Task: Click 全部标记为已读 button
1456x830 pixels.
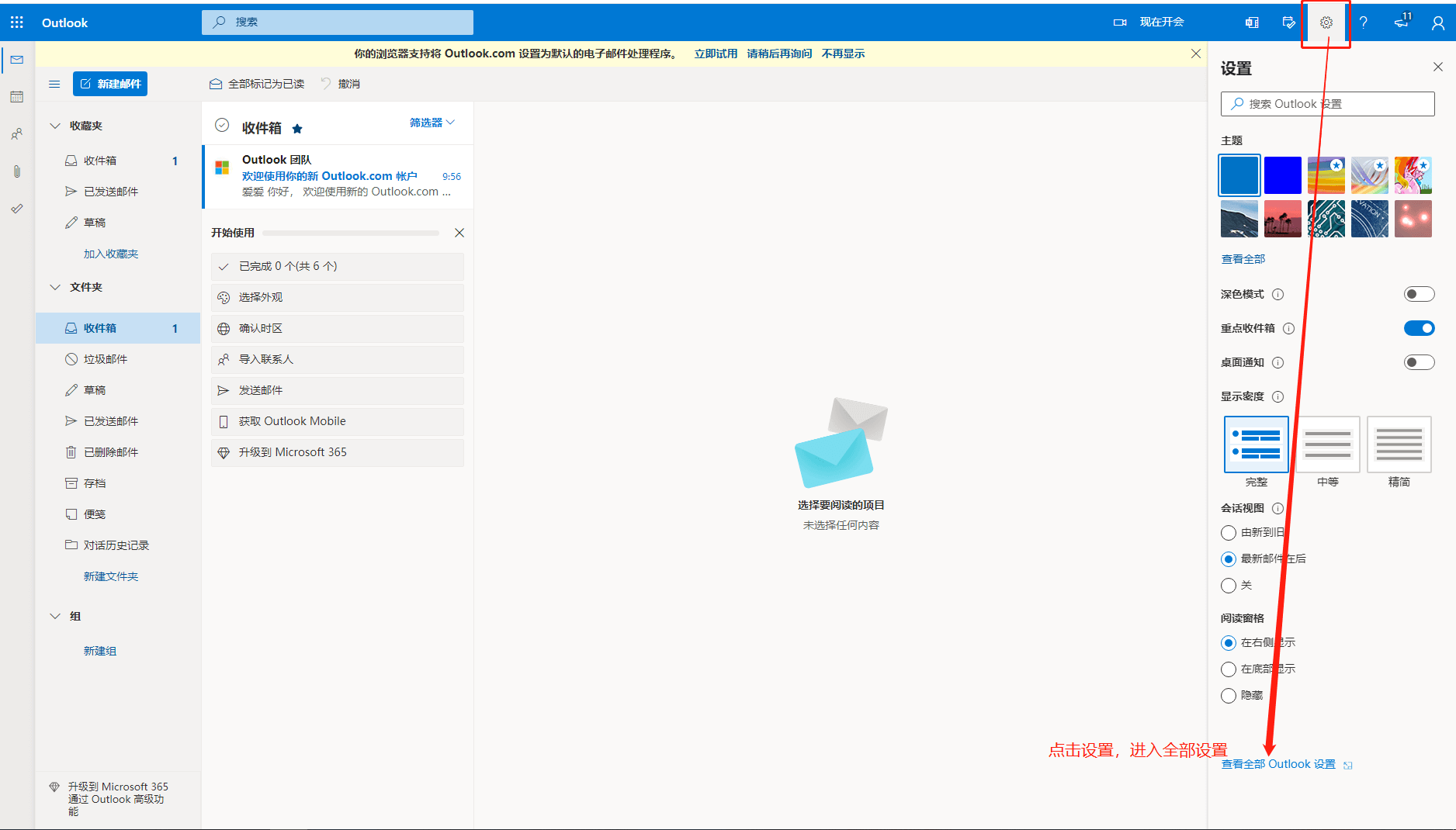Action: pyautogui.click(x=257, y=84)
